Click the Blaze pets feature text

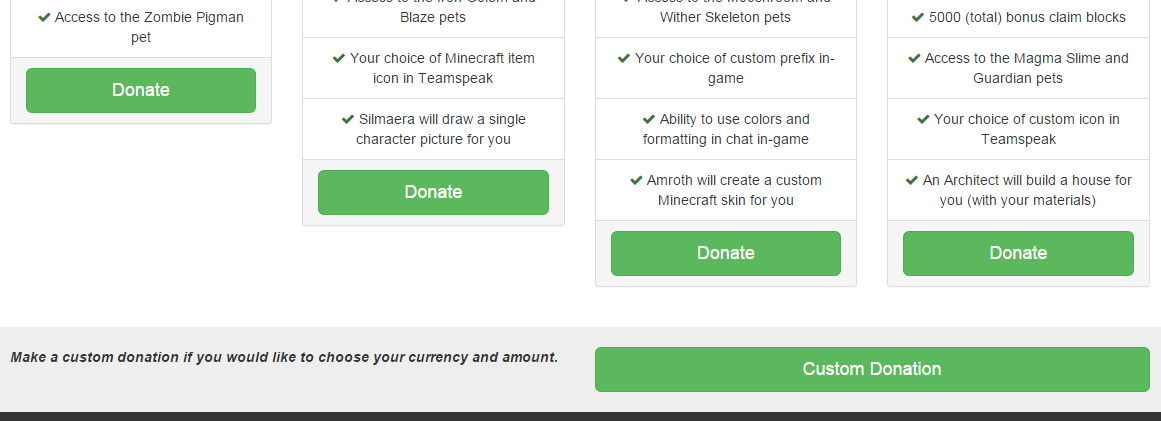coord(433,17)
